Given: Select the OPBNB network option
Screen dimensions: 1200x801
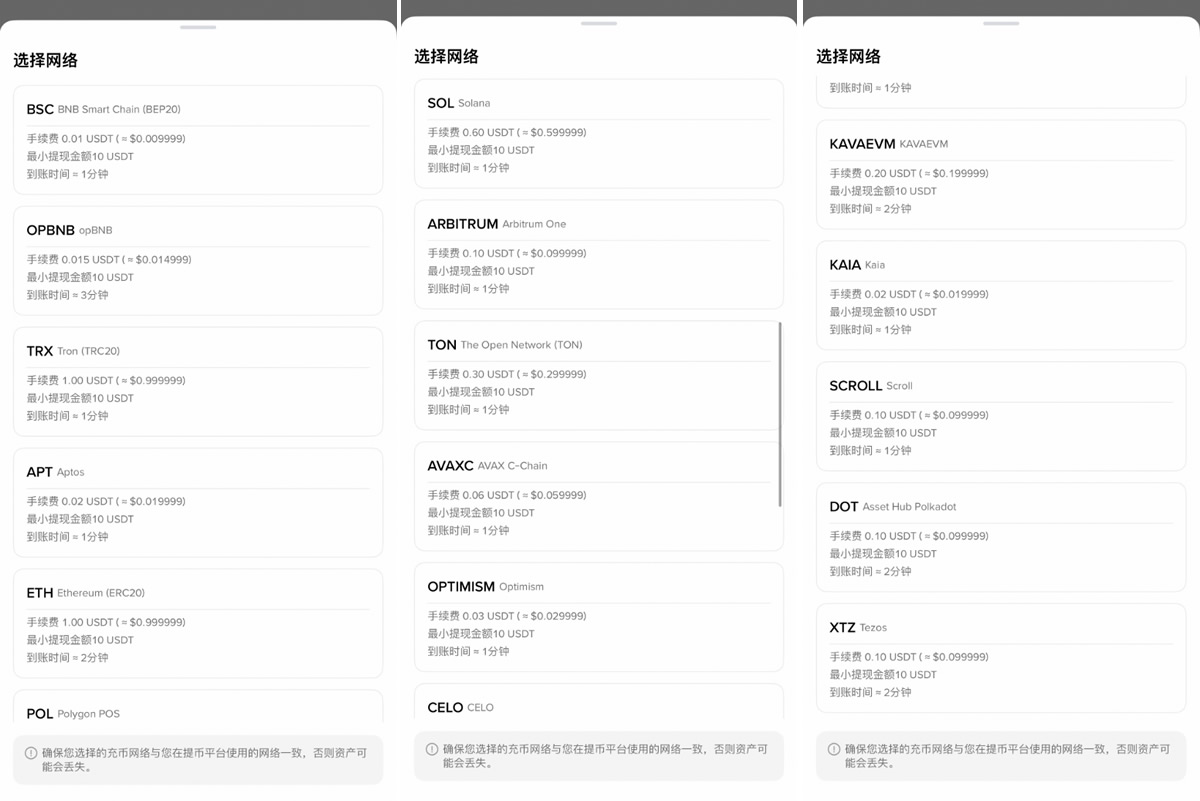Looking at the screenshot, I should pyautogui.click(x=197, y=262).
